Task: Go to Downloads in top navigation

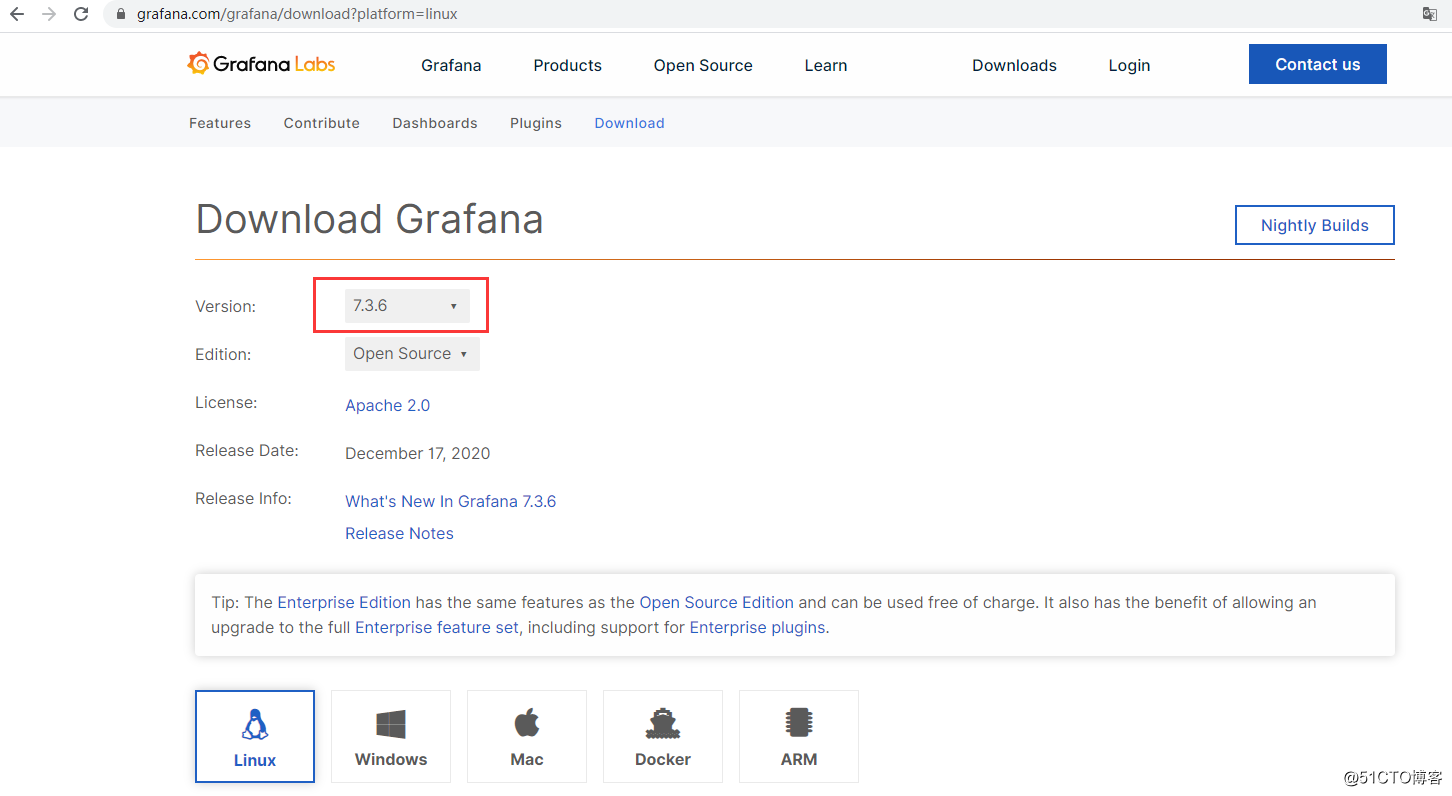Action: coord(1014,65)
